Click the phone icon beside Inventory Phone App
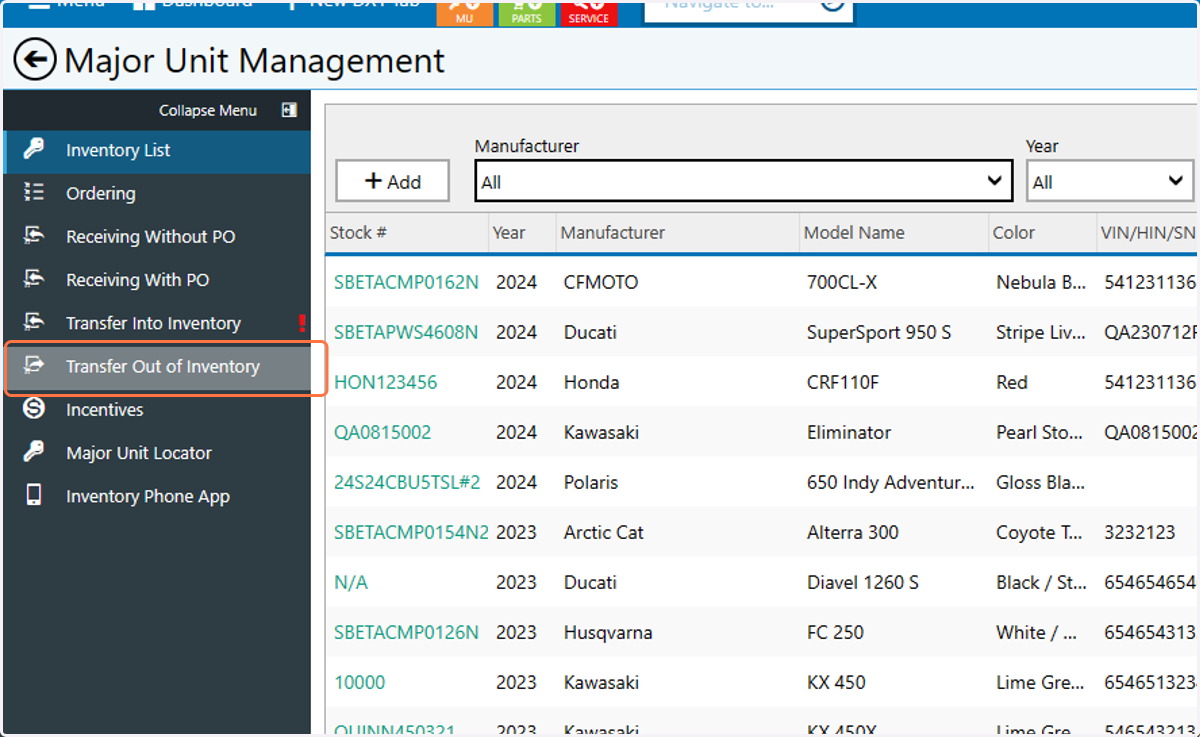 [34, 495]
